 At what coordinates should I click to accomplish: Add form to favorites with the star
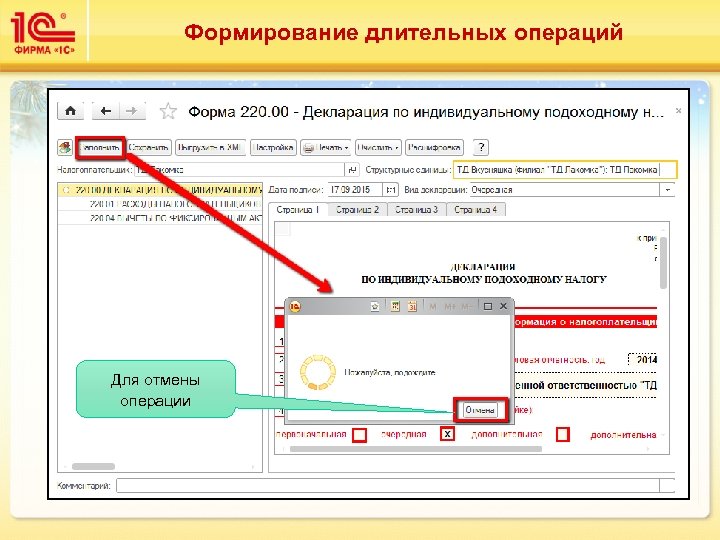coord(168,111)
